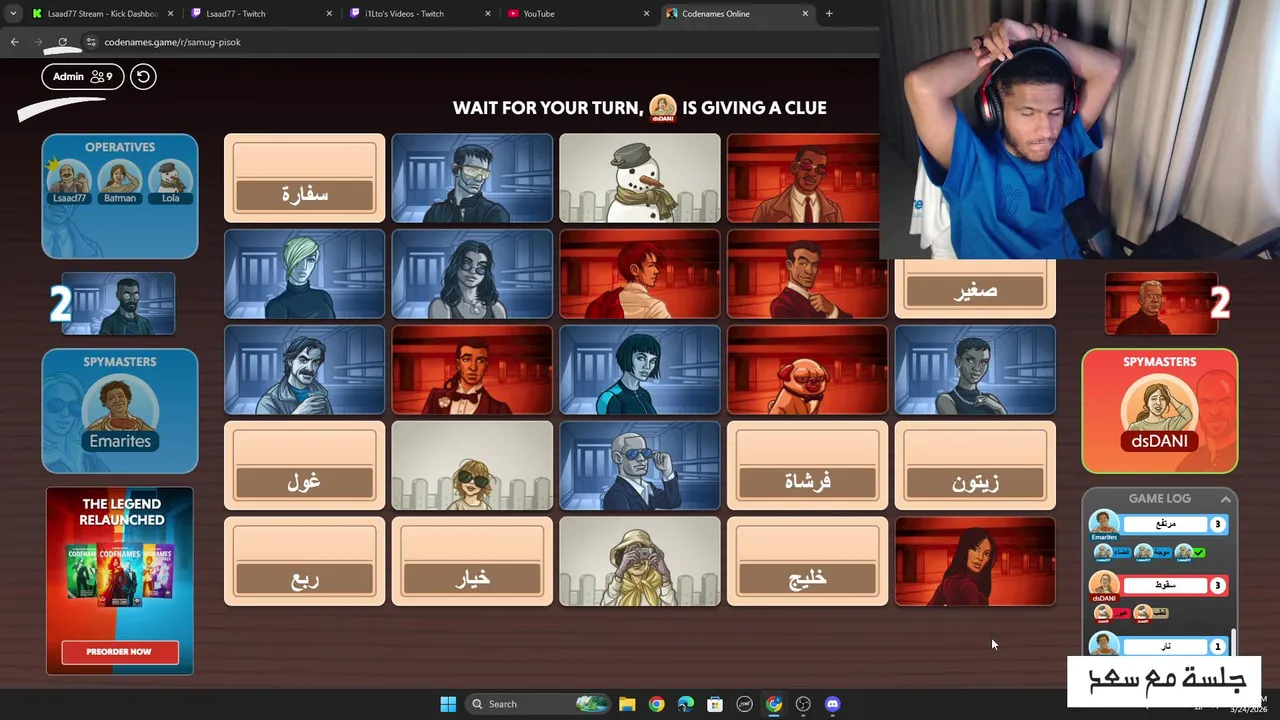Click the blue bald sunglasses agent card
Screen dimensions: 1280x720
pyautogui.click(x=640, y=466)
